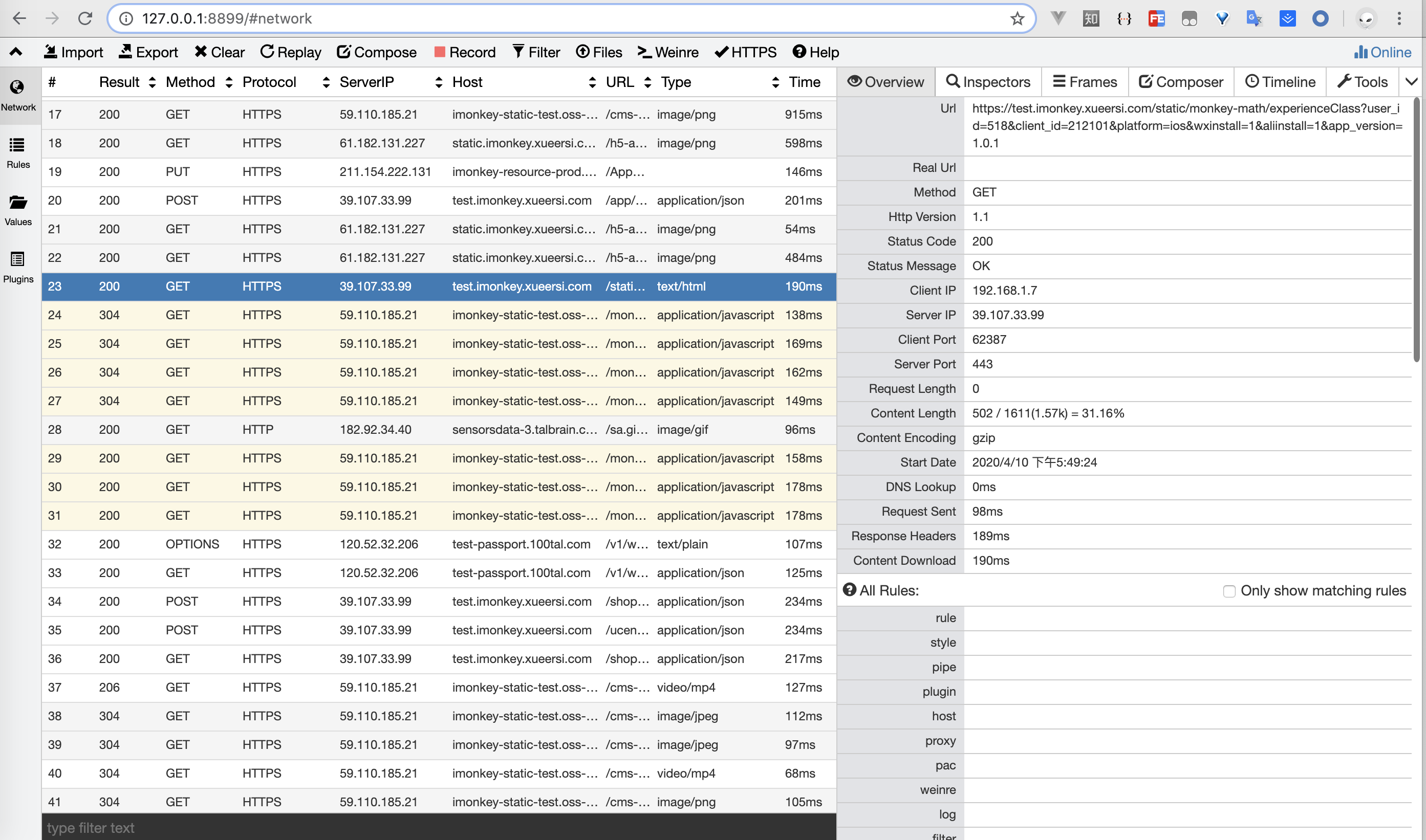Bookmark this page with star icon
The image size is (1426, 840).
coord(1017,19)
